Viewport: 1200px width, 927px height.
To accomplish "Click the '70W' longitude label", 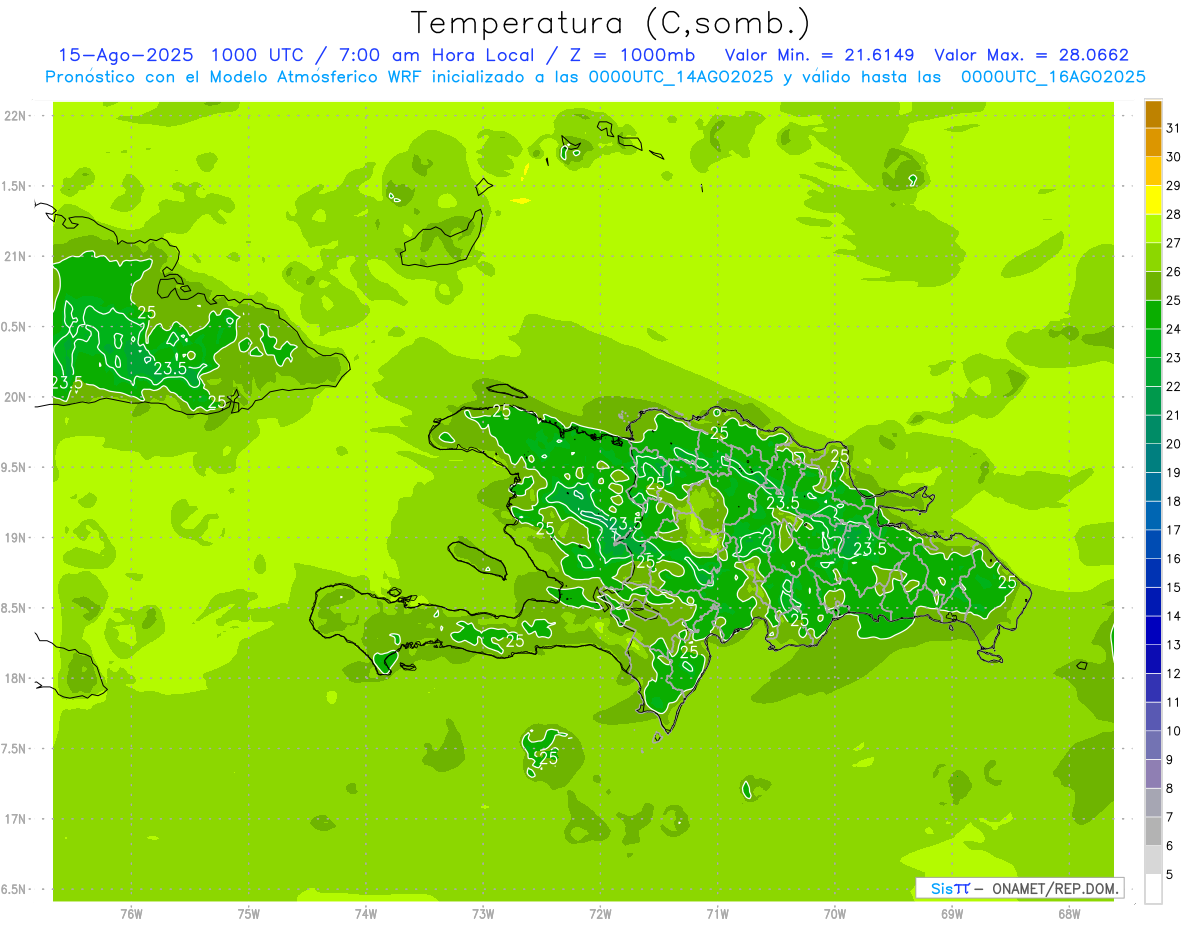I will click(x=834, y=913).
